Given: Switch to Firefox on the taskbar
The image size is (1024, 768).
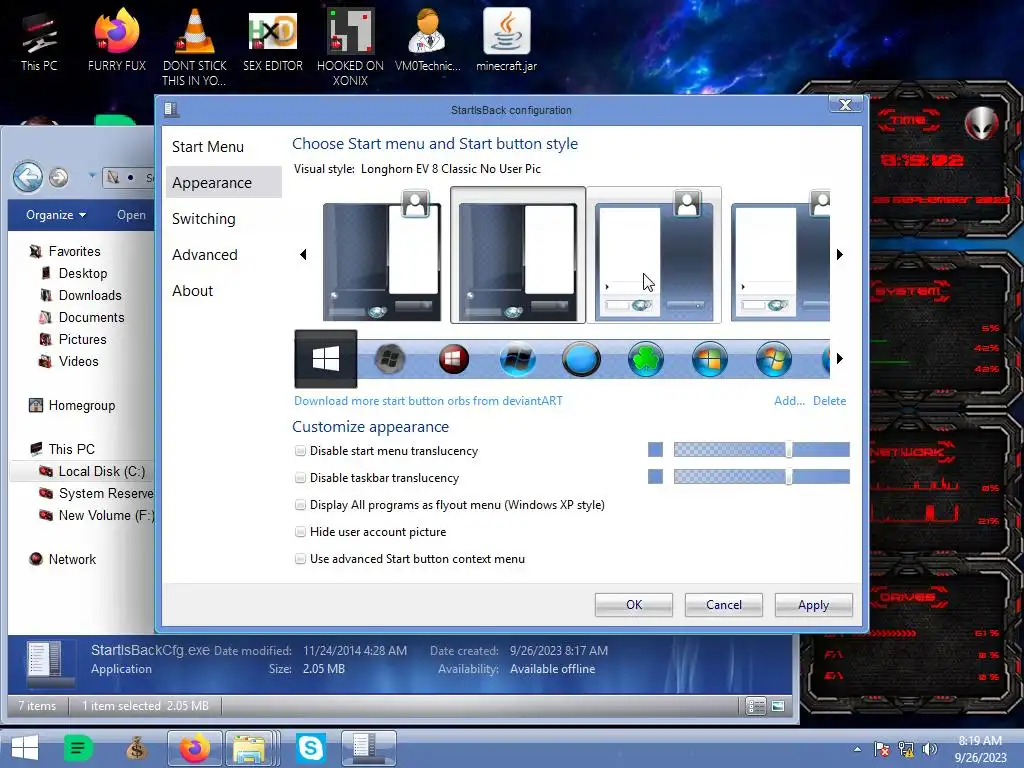Looking at the screenshot, I should [x=195, y=748].
